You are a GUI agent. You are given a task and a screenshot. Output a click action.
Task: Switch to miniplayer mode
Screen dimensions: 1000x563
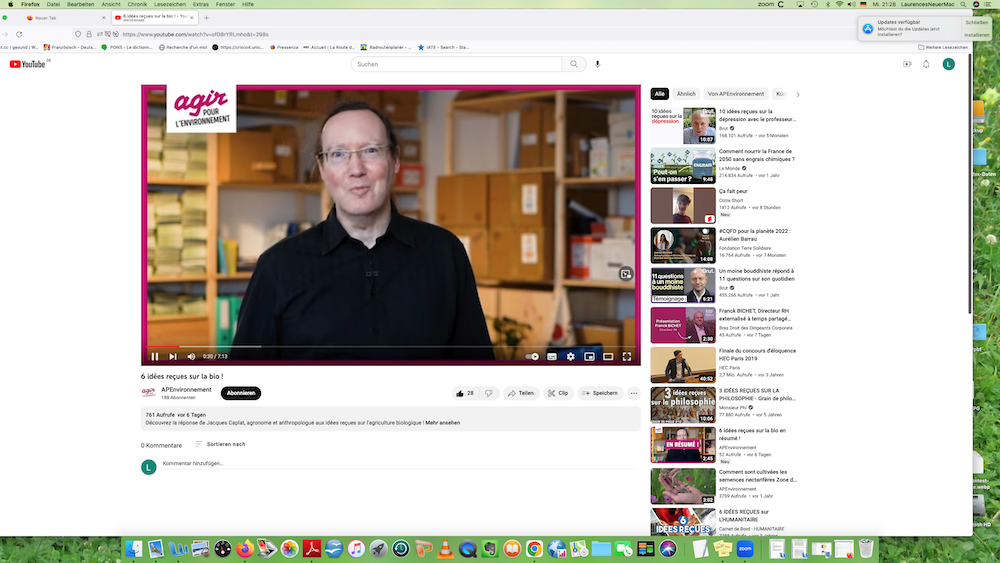point(589,356)
